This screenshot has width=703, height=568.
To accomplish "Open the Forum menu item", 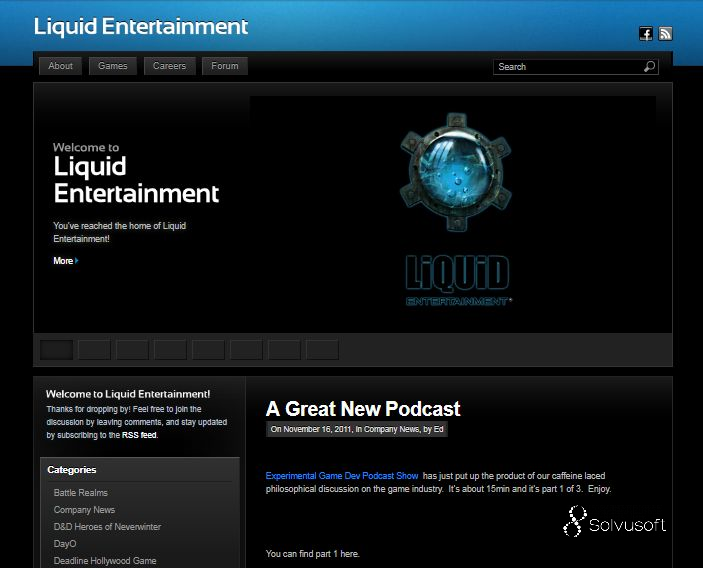I will click(225, 66).
